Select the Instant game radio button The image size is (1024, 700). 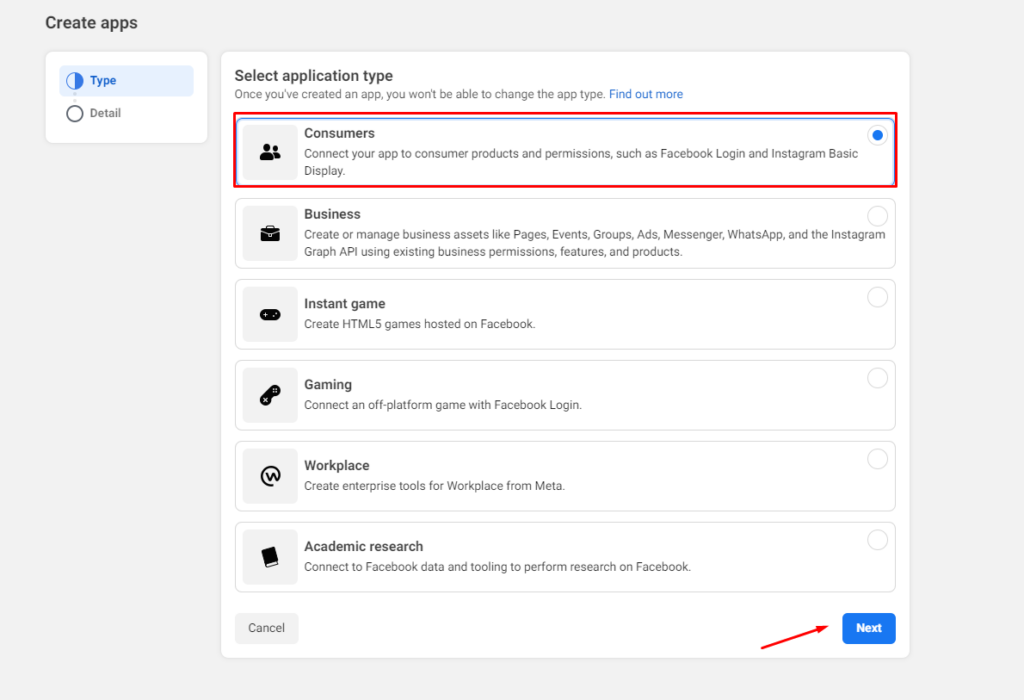[x=877, y=296]
